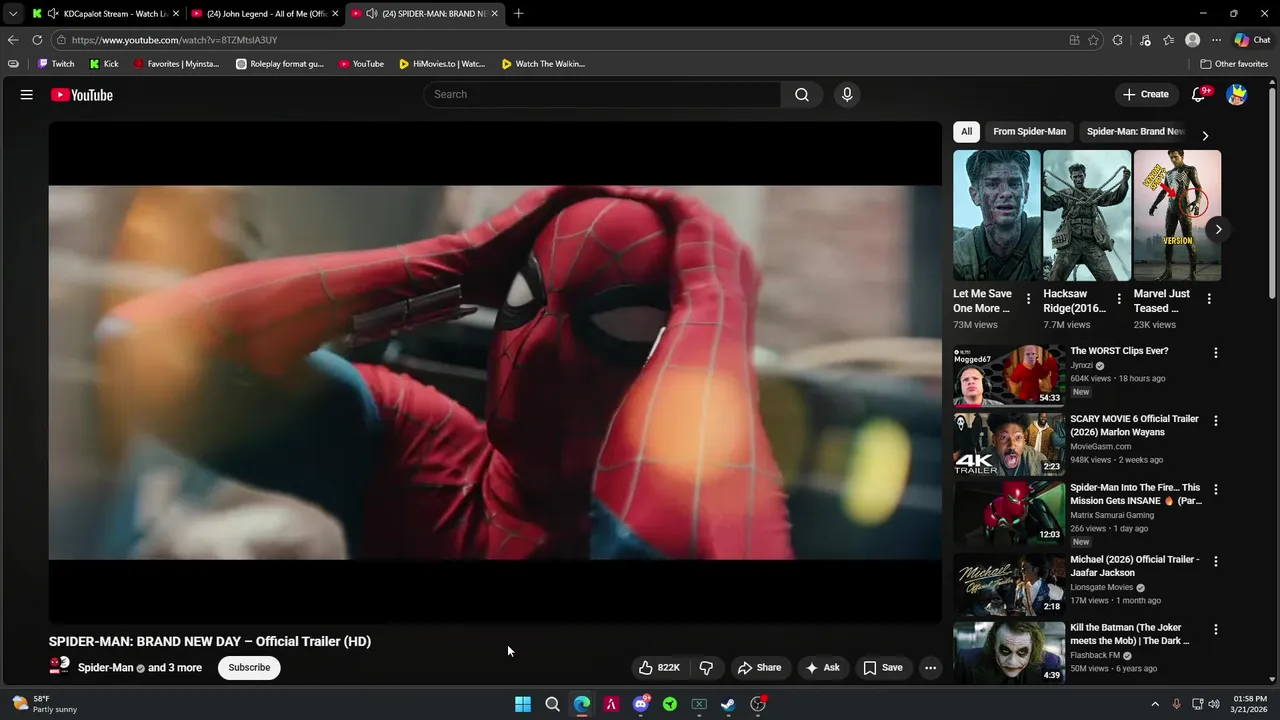Open the media control music-note icon in the toolbar
The width and height of the screenshot is (1280, 720).
tap(1145, 40)
